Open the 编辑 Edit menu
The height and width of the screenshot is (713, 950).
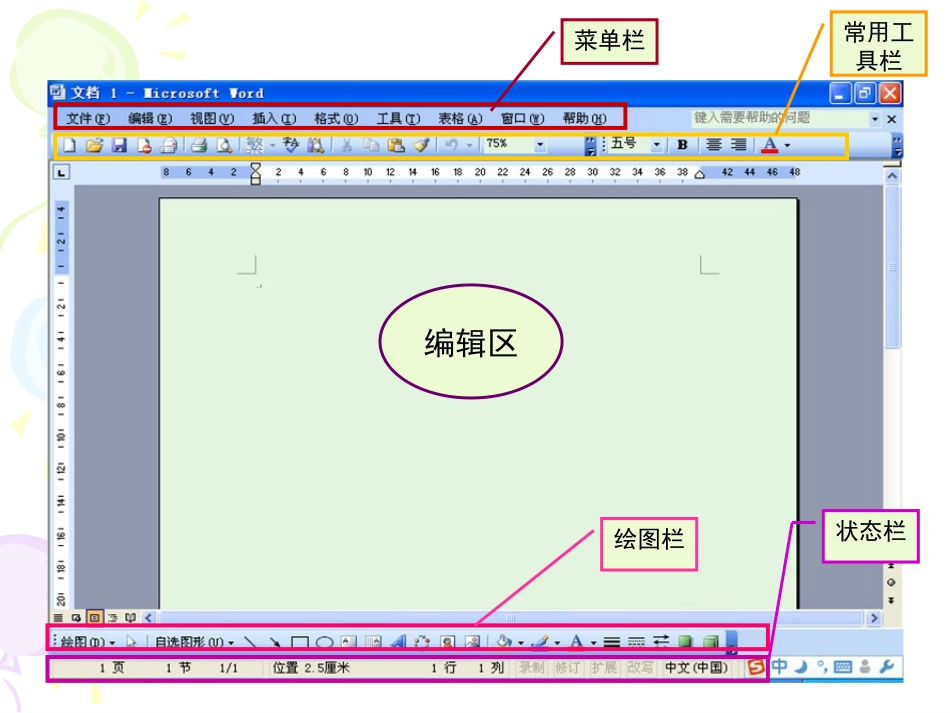[150, 119]
